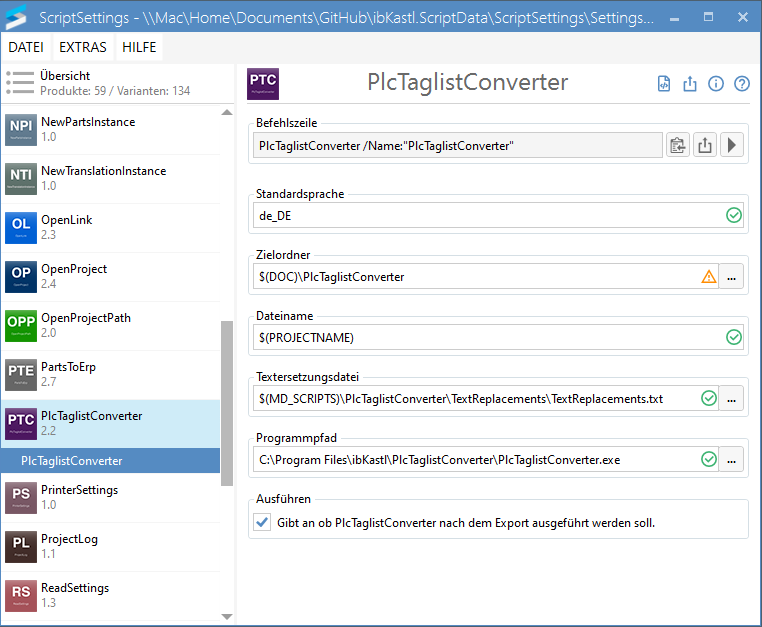Click the code file icon in header

click(x=663, y=84)
